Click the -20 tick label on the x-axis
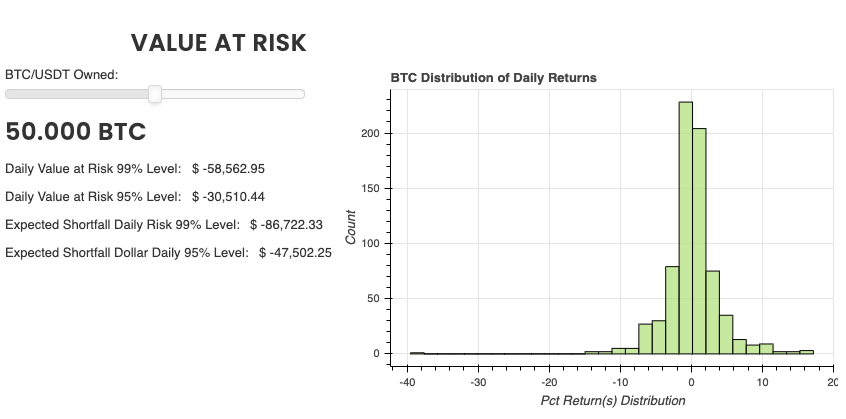Image resolution: width=846 pixels, height=419 pixels. click(549, 382)
